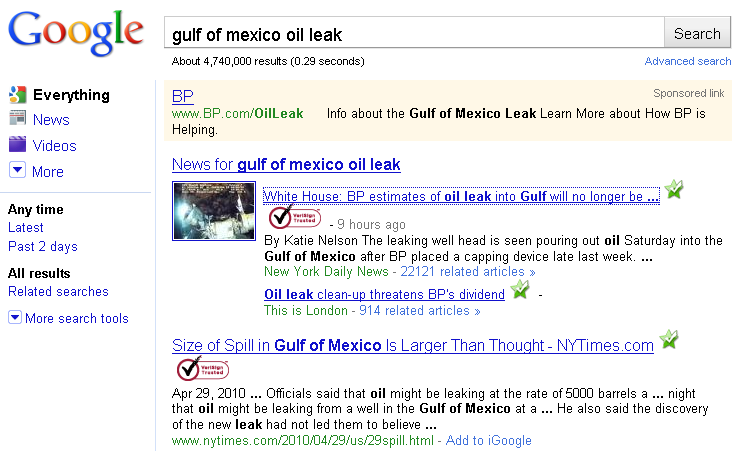Image resolution: width=744 pixels, height=451 pixels.
Task: Click VeriSign Trusted seal under NYTimes result
Action: 203,368
